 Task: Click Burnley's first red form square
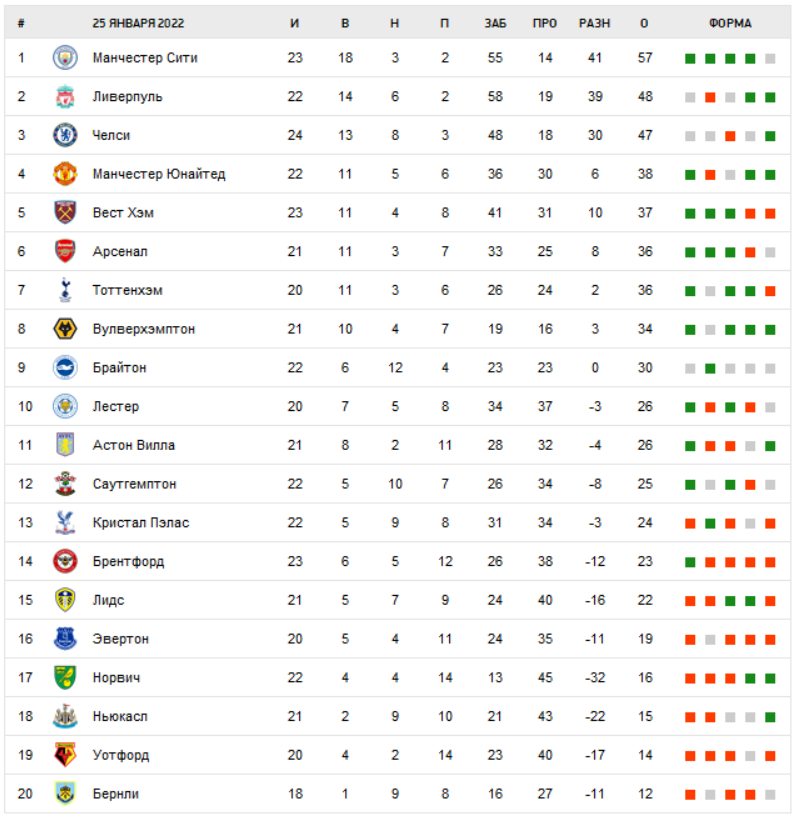tap(690, 794)
